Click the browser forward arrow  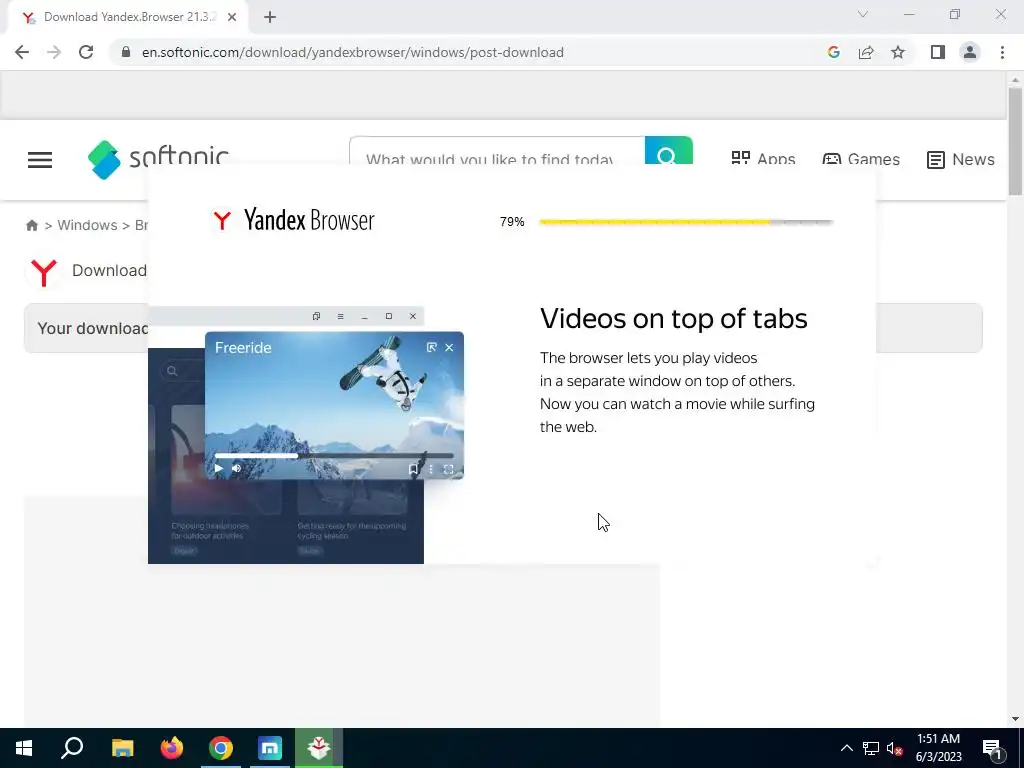tap(54, 52)
